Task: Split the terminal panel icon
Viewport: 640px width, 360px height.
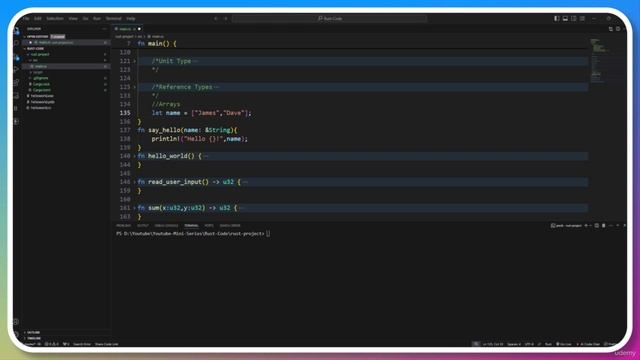Action: [x=596, y=225]
